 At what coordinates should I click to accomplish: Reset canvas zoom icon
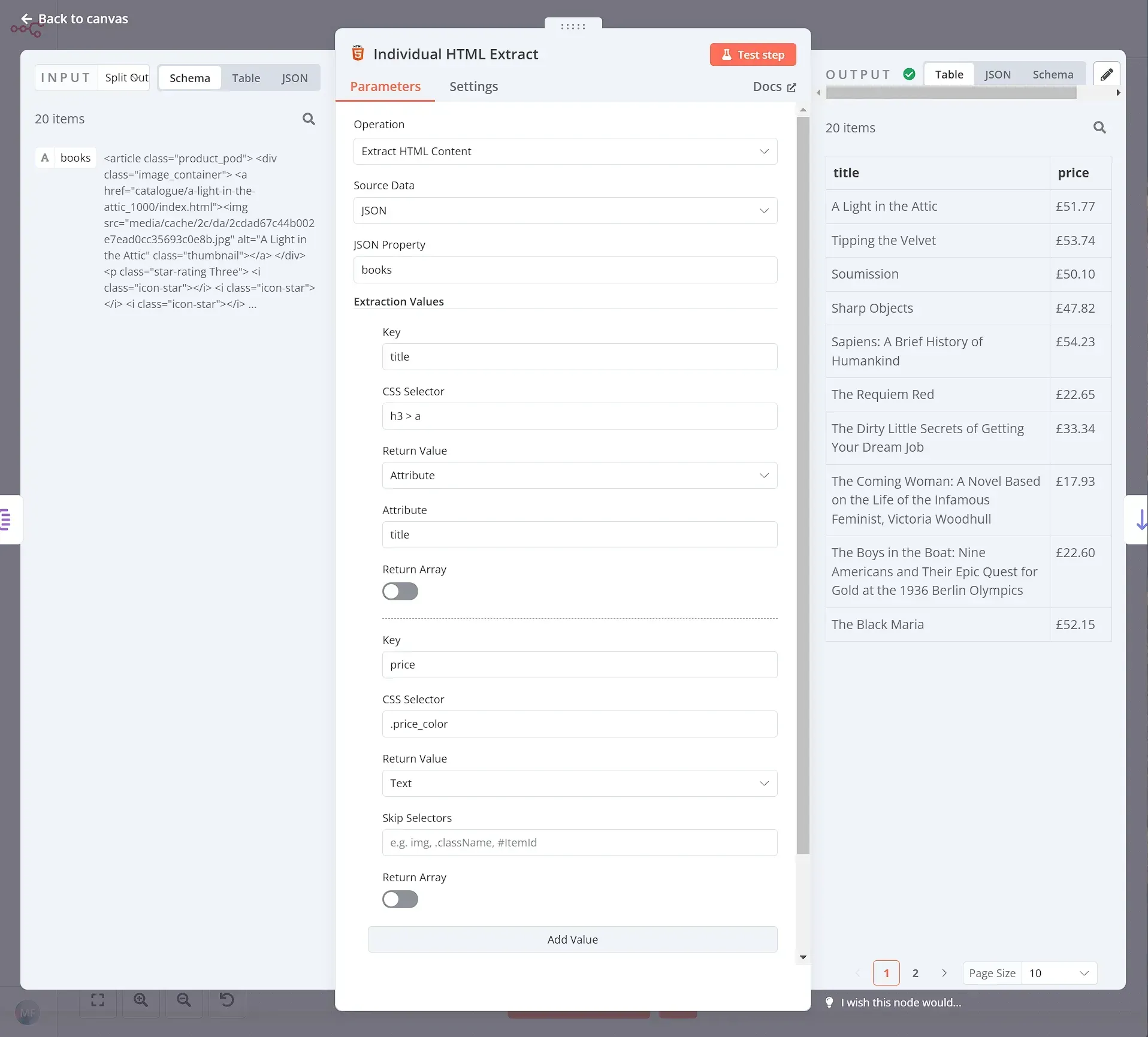227,1000
